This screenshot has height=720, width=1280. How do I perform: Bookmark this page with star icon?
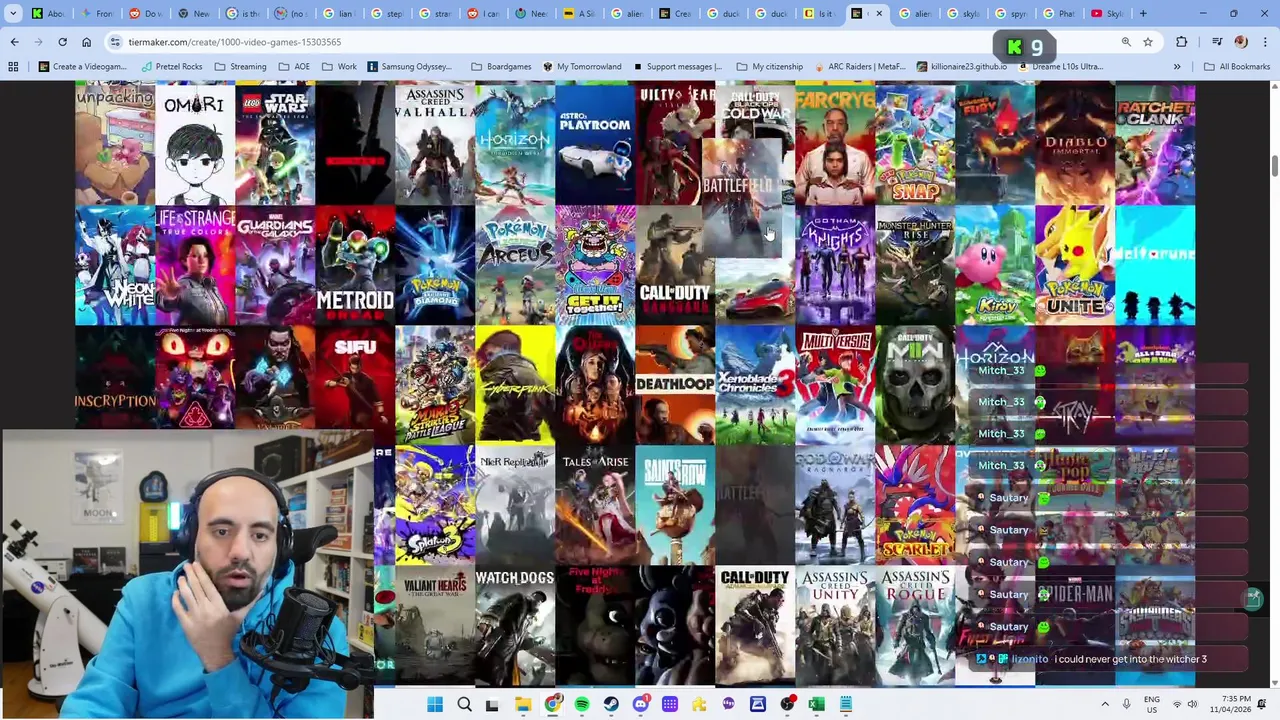pyautogui.click(x=1148, y=42)
